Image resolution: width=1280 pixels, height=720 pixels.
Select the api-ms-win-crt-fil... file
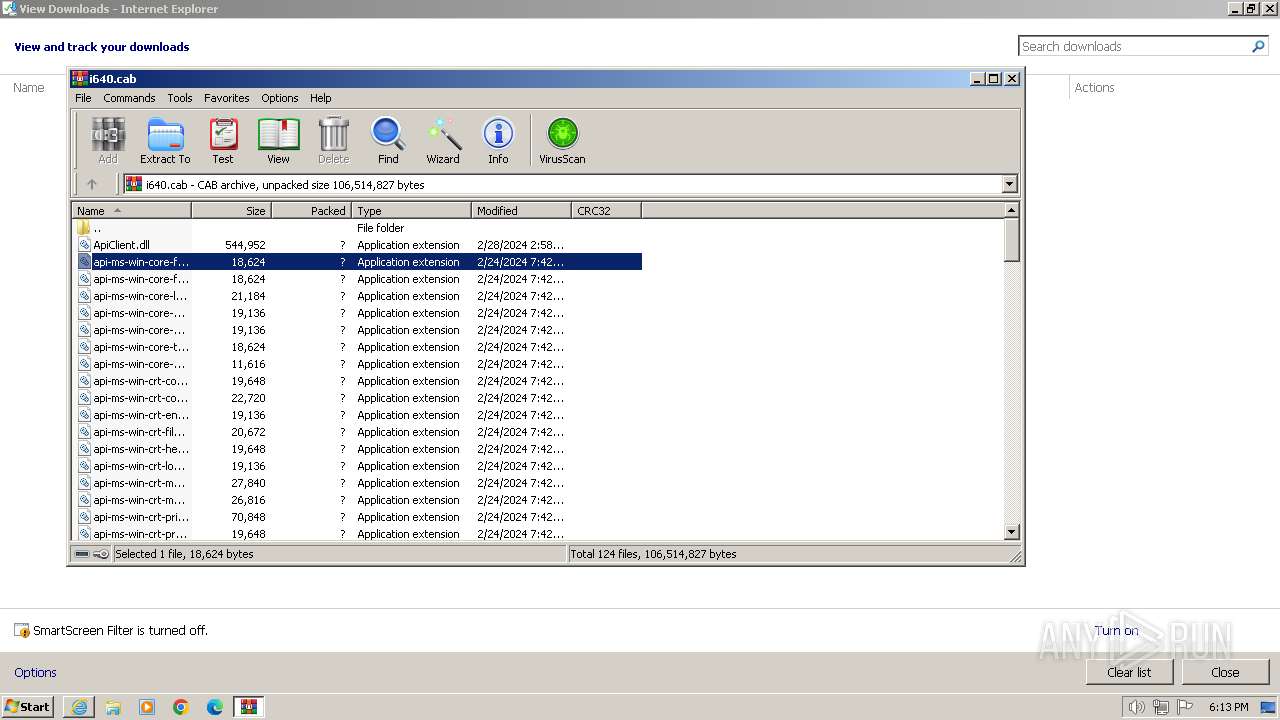pos(357,432)
